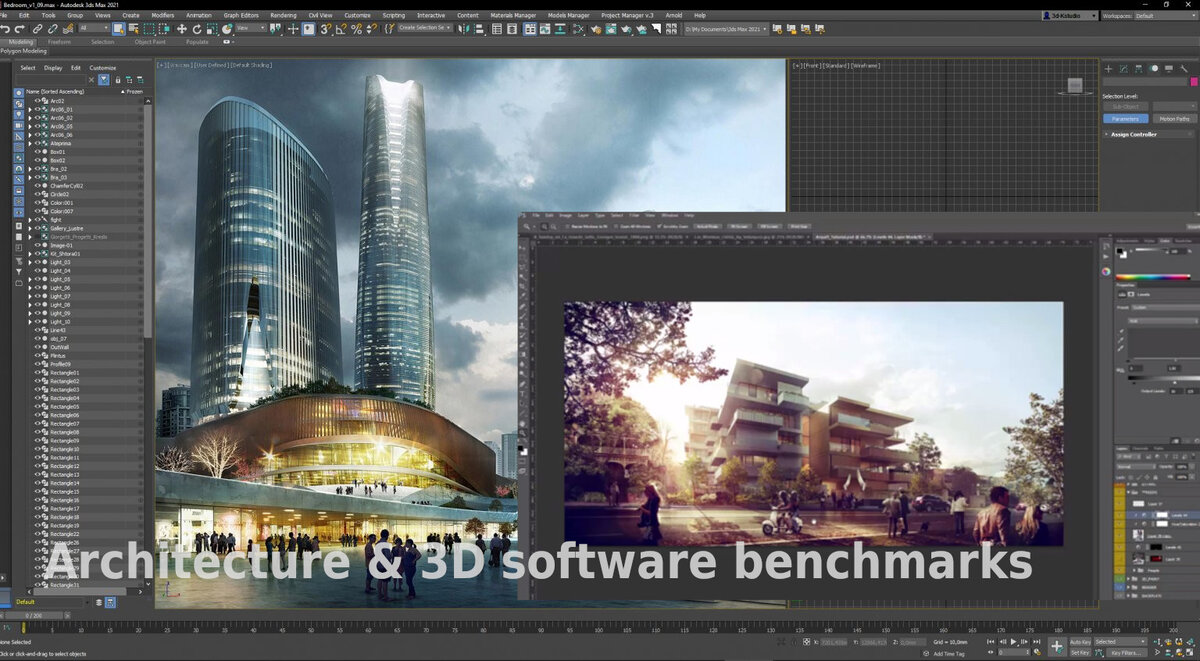Open the Selected key filter dropdown
1200x661 pixels.
pyautogui.click(x=1120, y=642)
